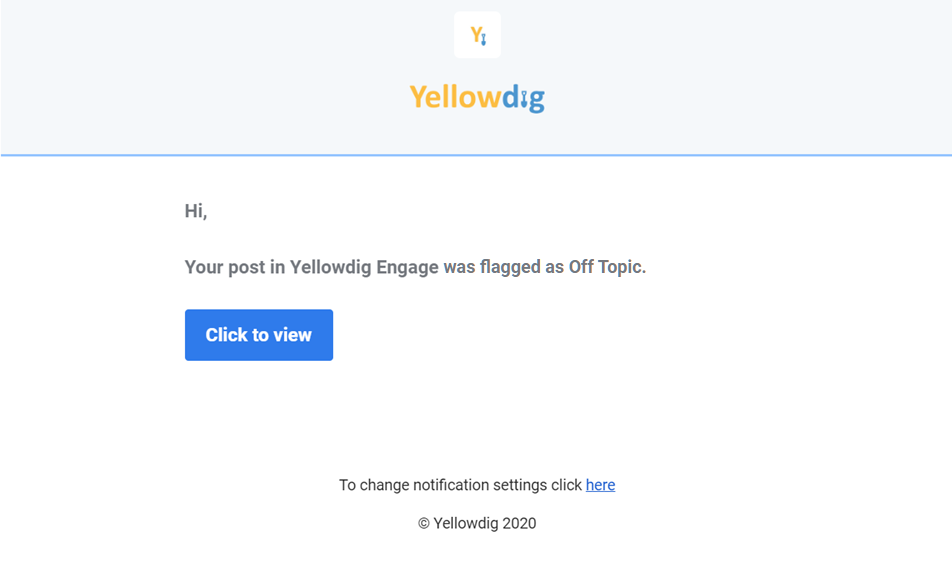Click the 'Yellowdig 2020' copyright text

click(x=484, y=523)
